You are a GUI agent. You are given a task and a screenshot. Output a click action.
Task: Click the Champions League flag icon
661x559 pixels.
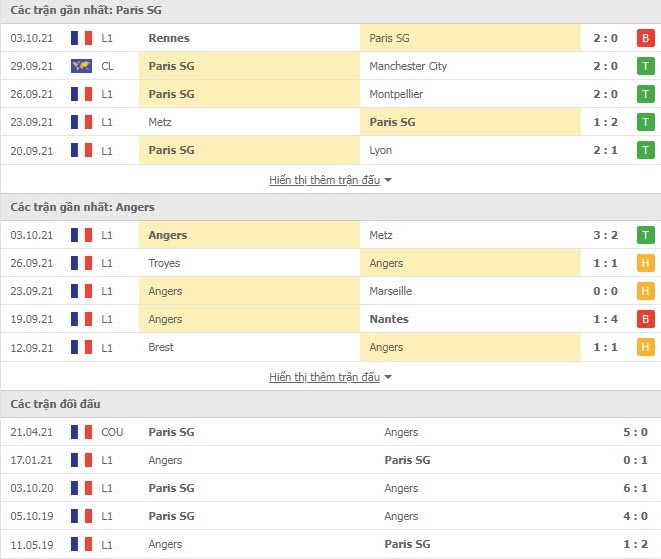click(x=81, y=66)
